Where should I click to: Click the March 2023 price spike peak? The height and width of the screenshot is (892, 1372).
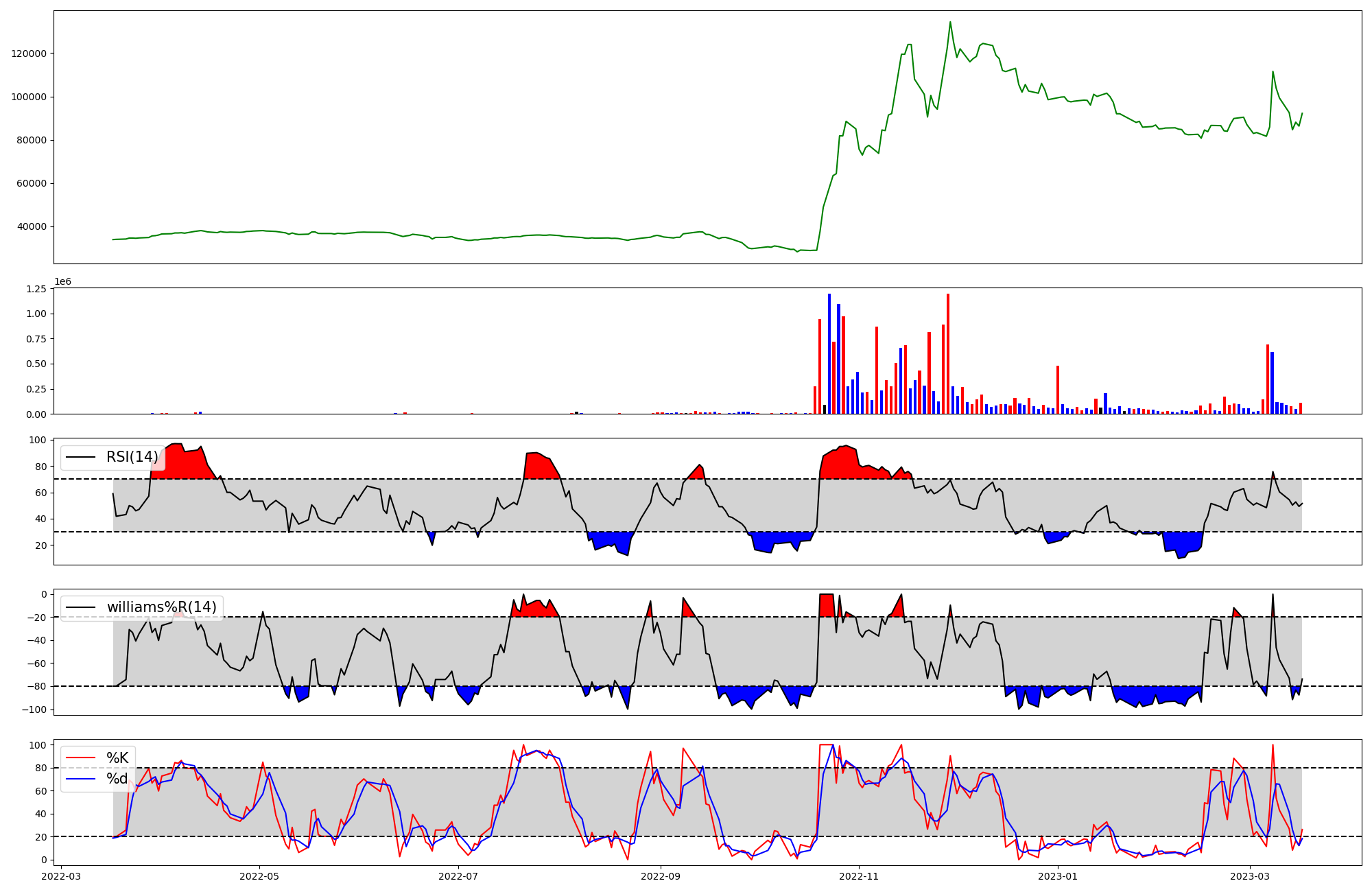1273,71
